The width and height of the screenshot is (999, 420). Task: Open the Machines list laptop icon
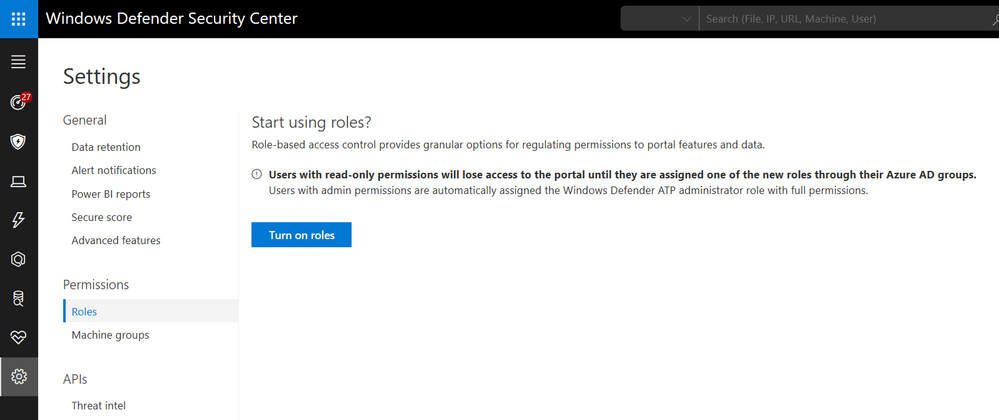18,182
